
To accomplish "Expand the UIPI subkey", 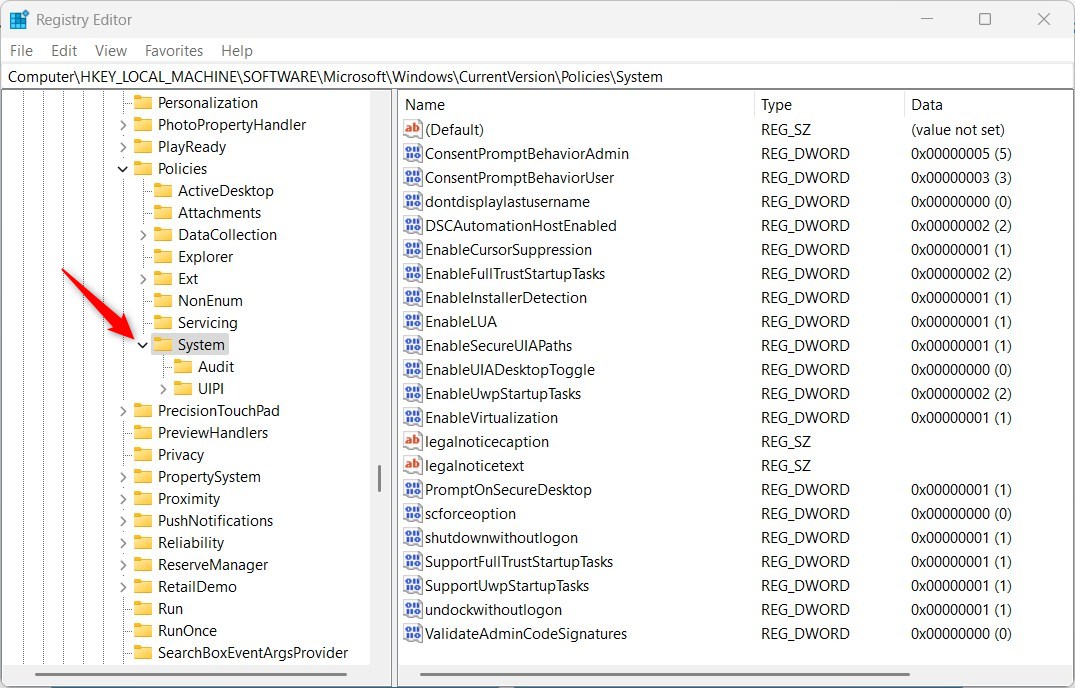I will pos(163,389).
